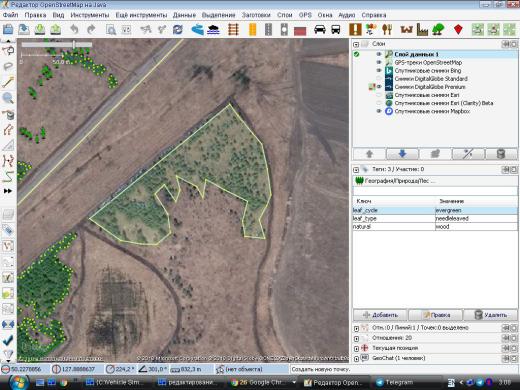Select the bus preset icon
520x390 pixels.
point(336,30)
